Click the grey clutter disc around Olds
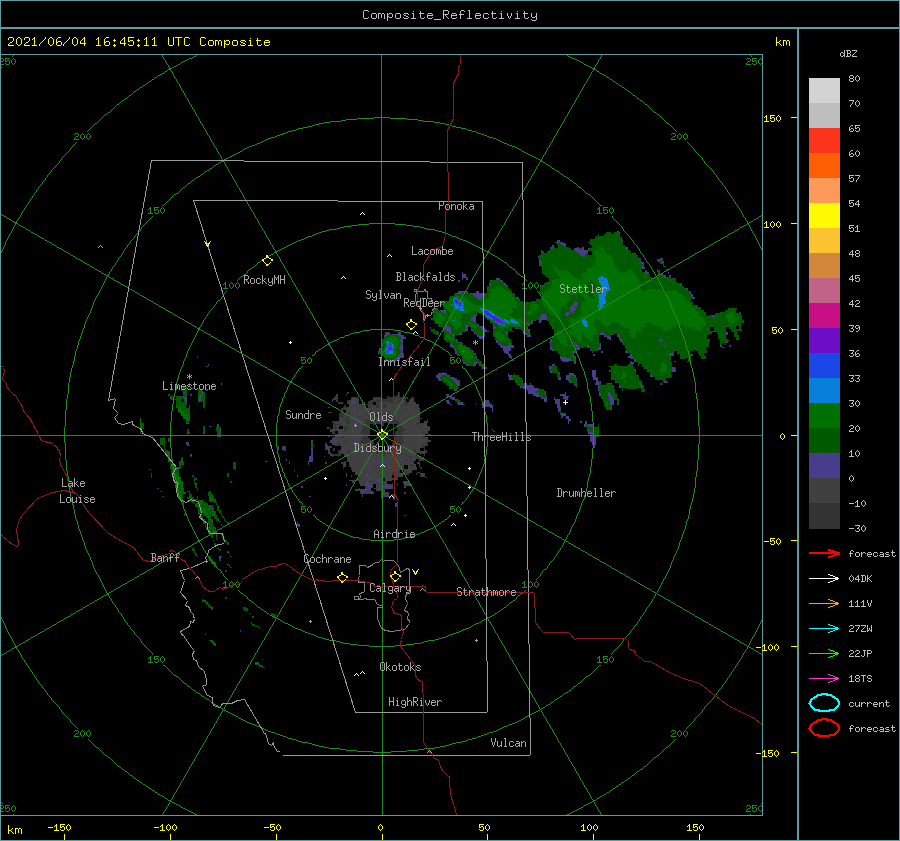 click(x=379, y=442)
